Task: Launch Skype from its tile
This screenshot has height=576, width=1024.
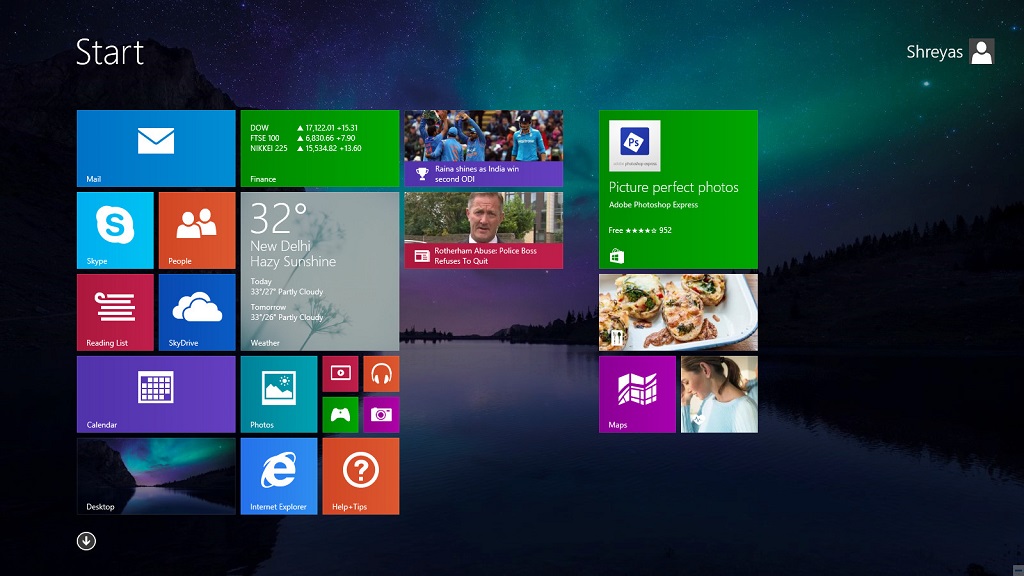Action: [x=114, y=230]
